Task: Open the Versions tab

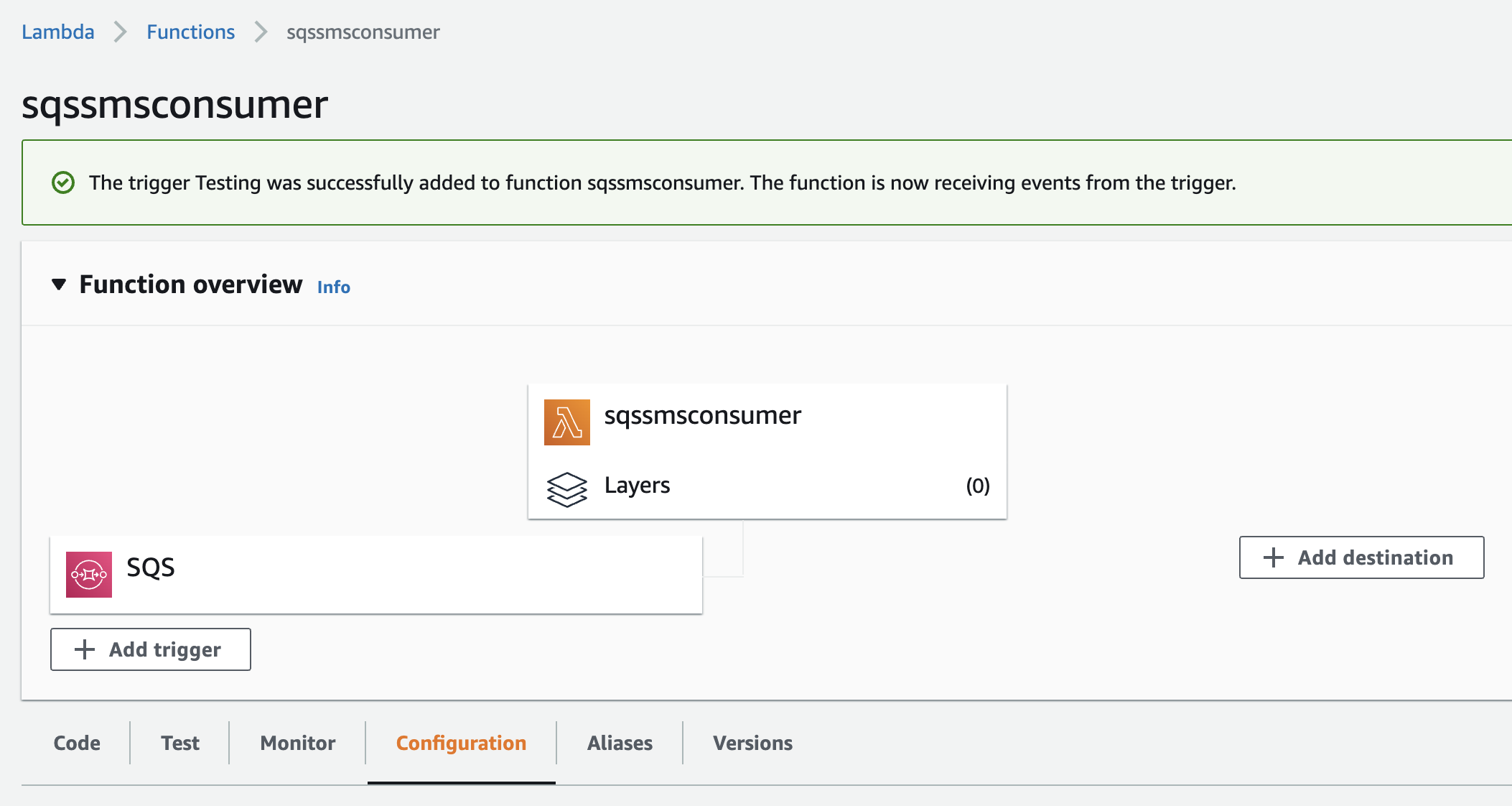Action: 752,743
